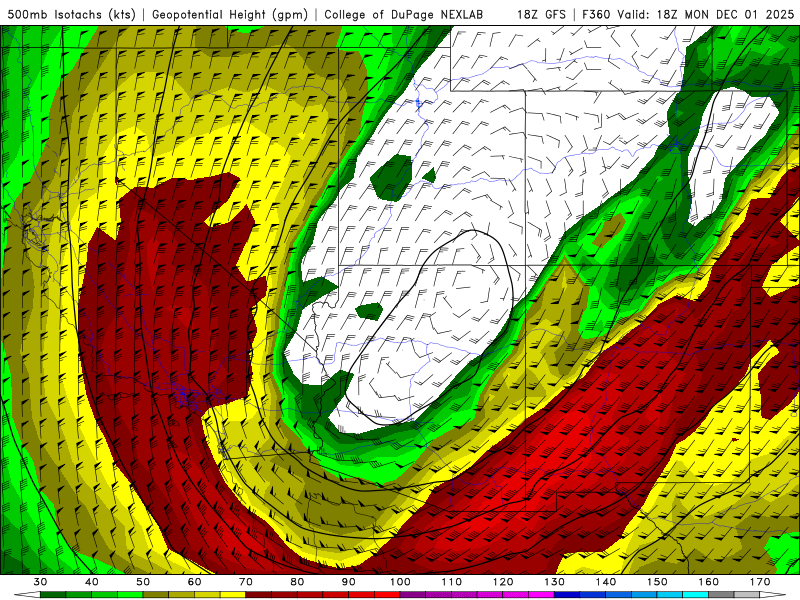Click the 40 value on the color scale
800x600 pixels.
(x=92, y=582)
